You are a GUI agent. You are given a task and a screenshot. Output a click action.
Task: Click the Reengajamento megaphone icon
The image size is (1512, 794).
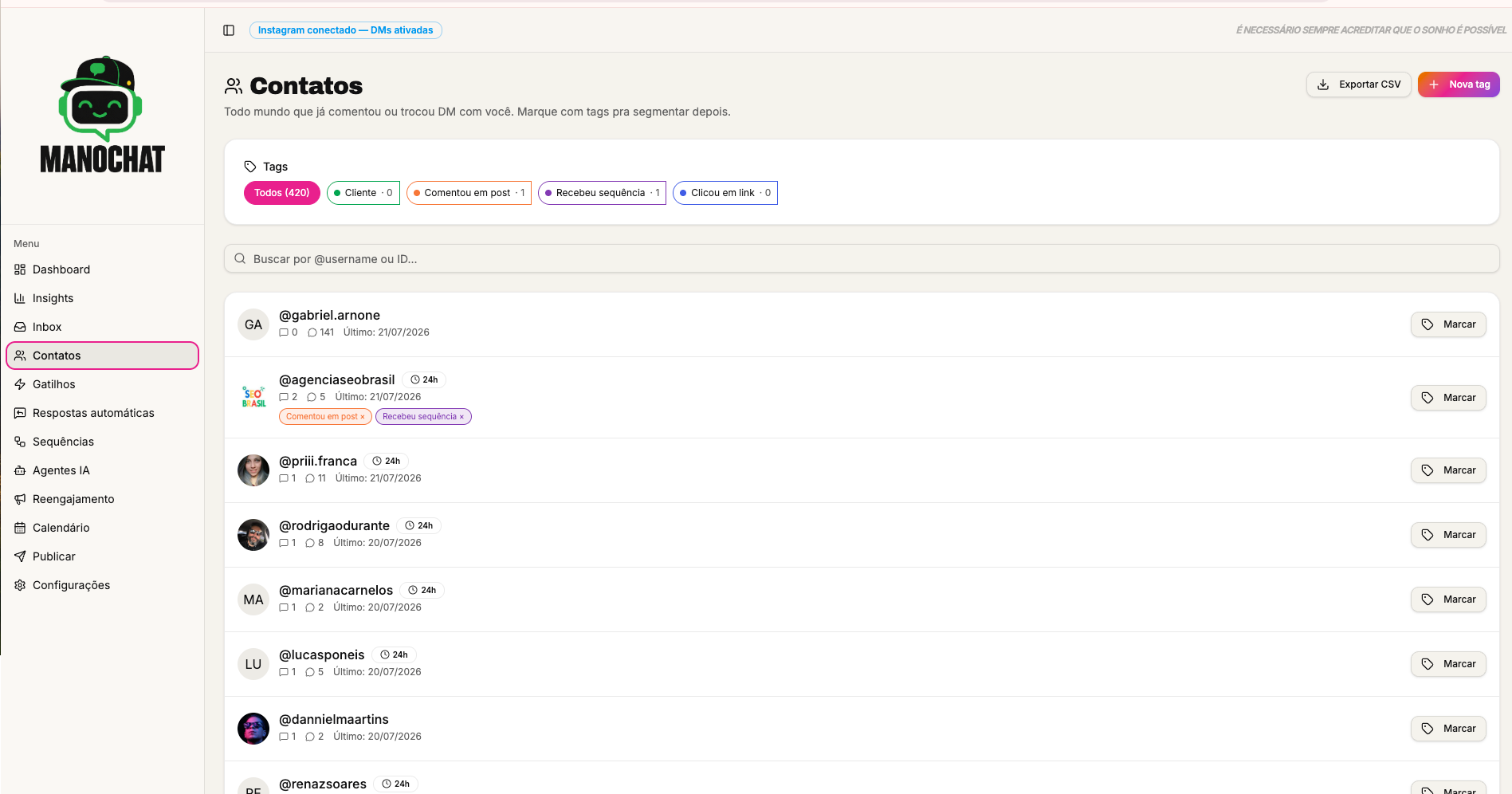pos(20,499)
